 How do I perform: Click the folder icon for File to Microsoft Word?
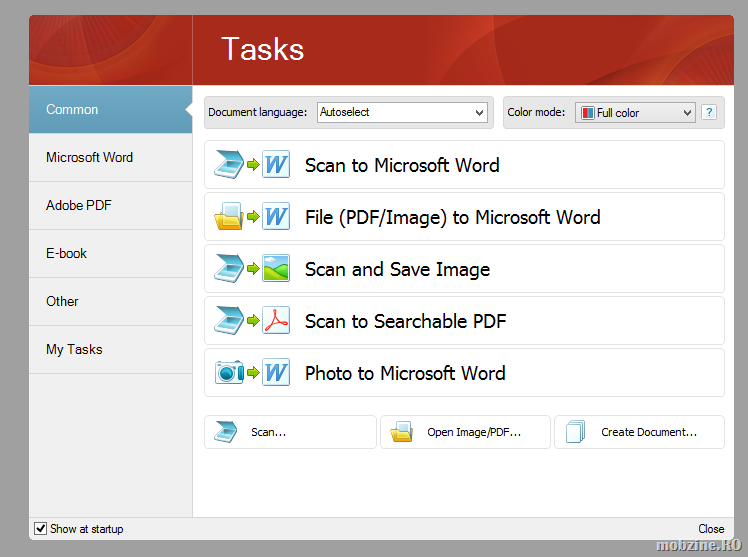click(x=227, y=217)
